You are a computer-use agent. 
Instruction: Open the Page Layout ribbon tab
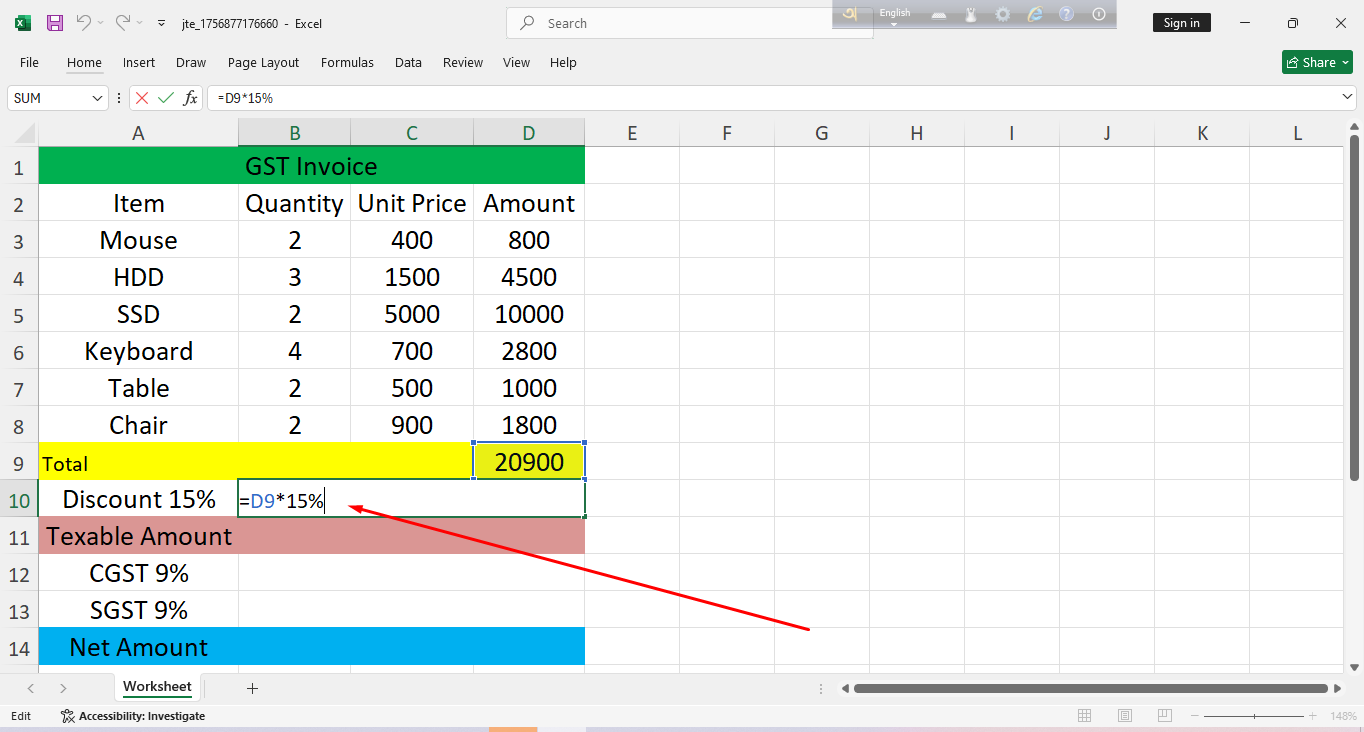click(x=263, y=62)
